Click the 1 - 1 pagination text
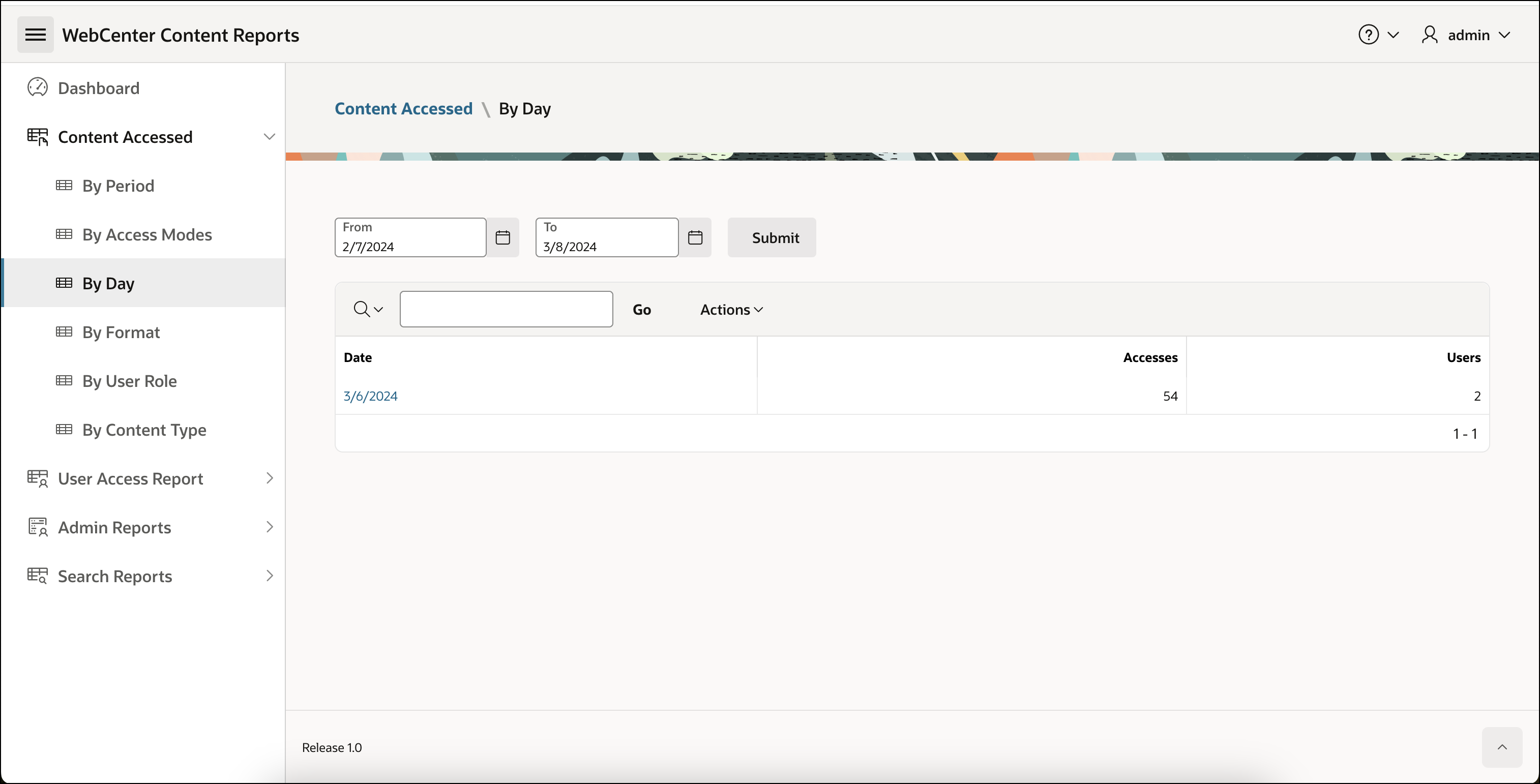 (1465, 434)
